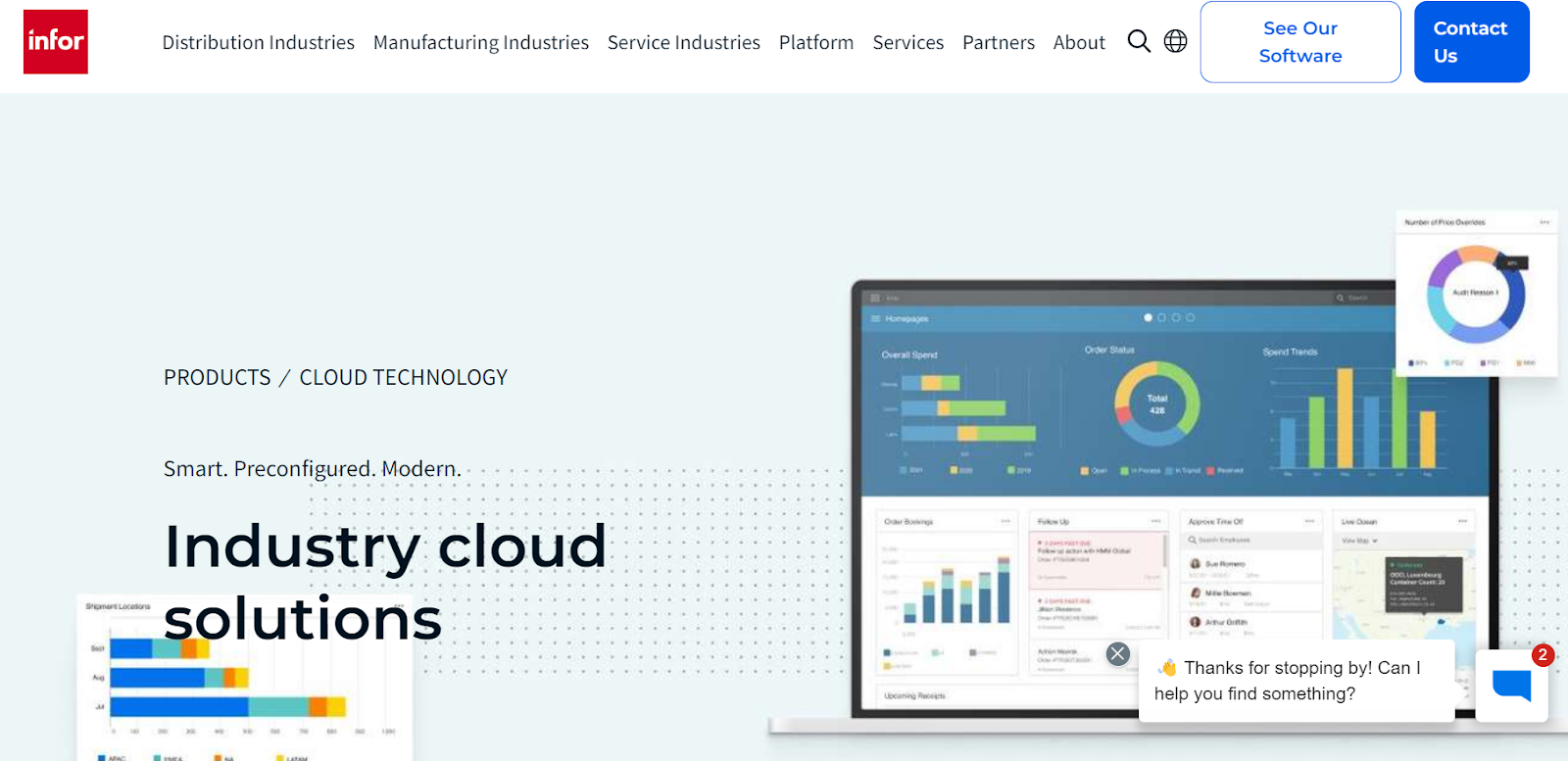Click the Contact Us button

(x=1471, y=42)
